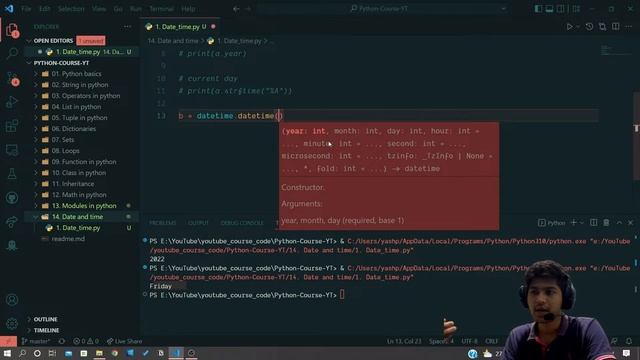Click the command center search box

pyautogui.click(x=382, y=9)
